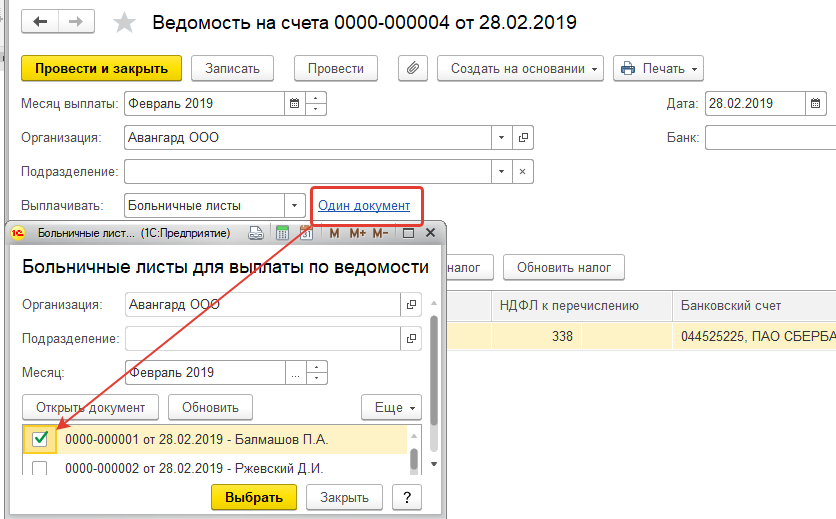The width and height of the screenshot is (836, 519).
Task: Open organization link icon in dialog Организация field
Action: pos(411,305)
